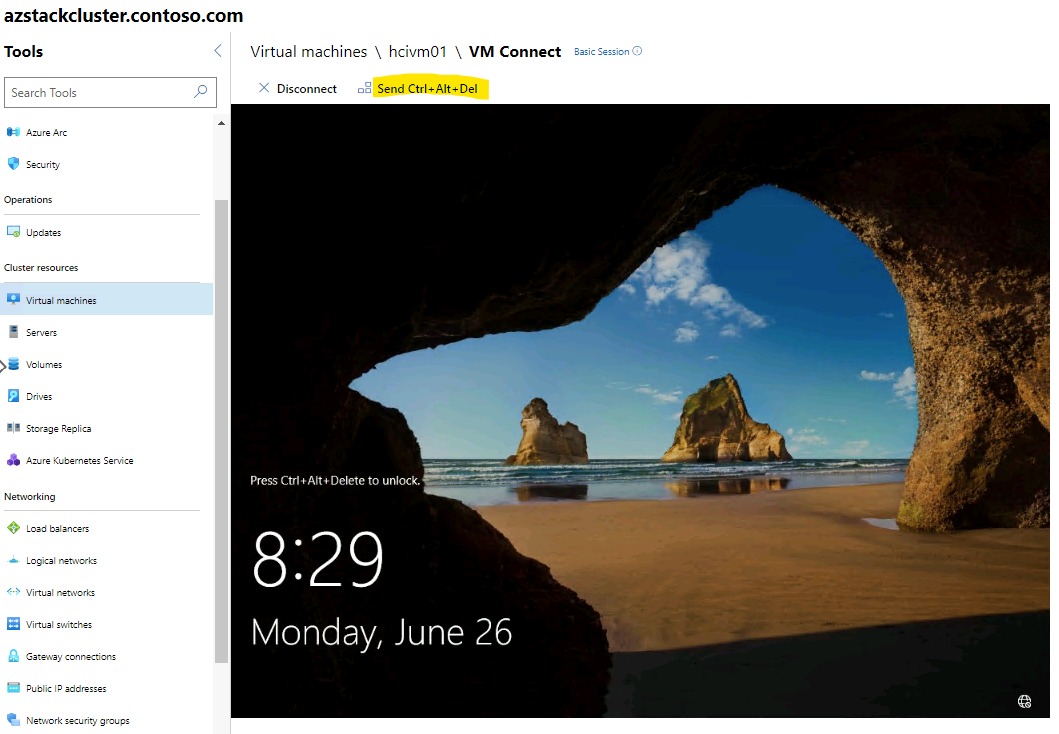The height and width of the screenshot is (734, 1059).
Task: Click the Disconnect X icon
Action: [x=264, y=88]
